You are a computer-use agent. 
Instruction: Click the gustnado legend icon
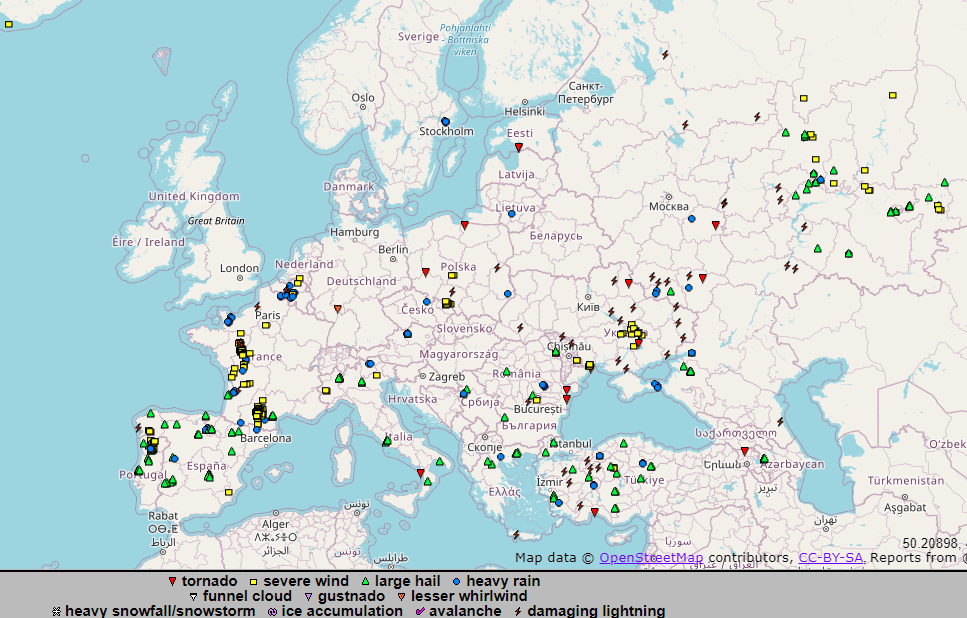coord(308,596)
